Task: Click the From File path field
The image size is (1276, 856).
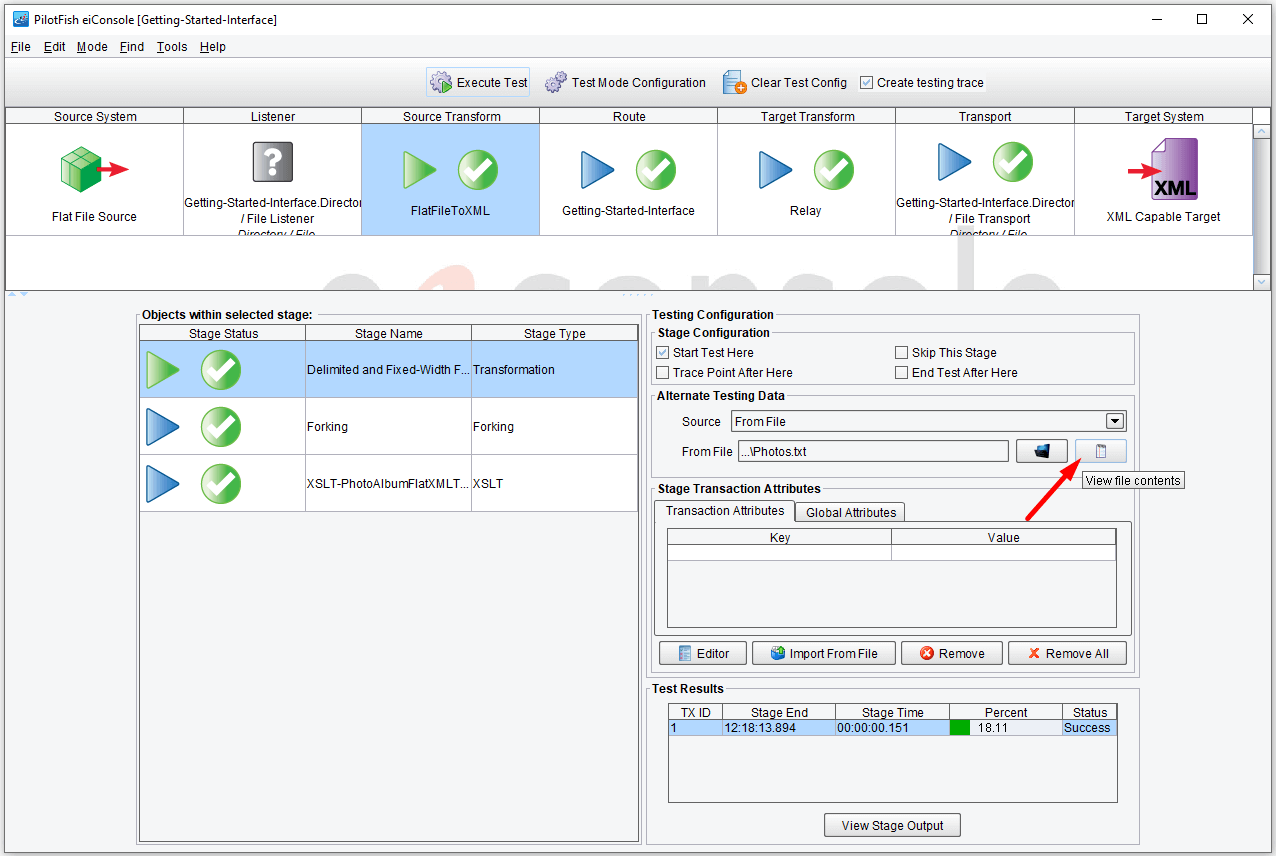Action: [873, 451]
